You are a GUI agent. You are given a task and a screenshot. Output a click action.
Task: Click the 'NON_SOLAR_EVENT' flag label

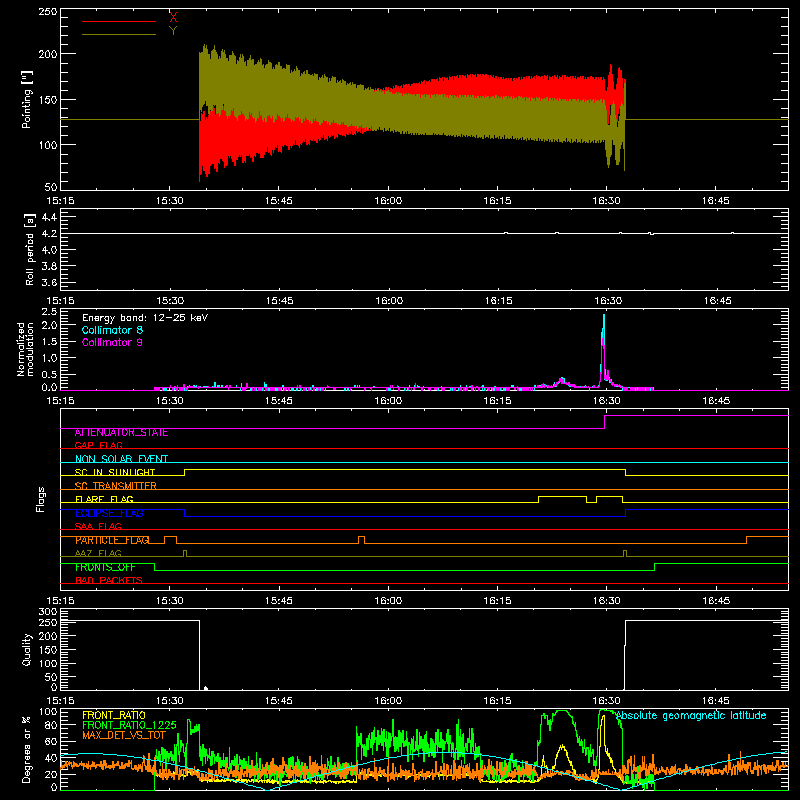pyautogui.click(x=121, y=459)
